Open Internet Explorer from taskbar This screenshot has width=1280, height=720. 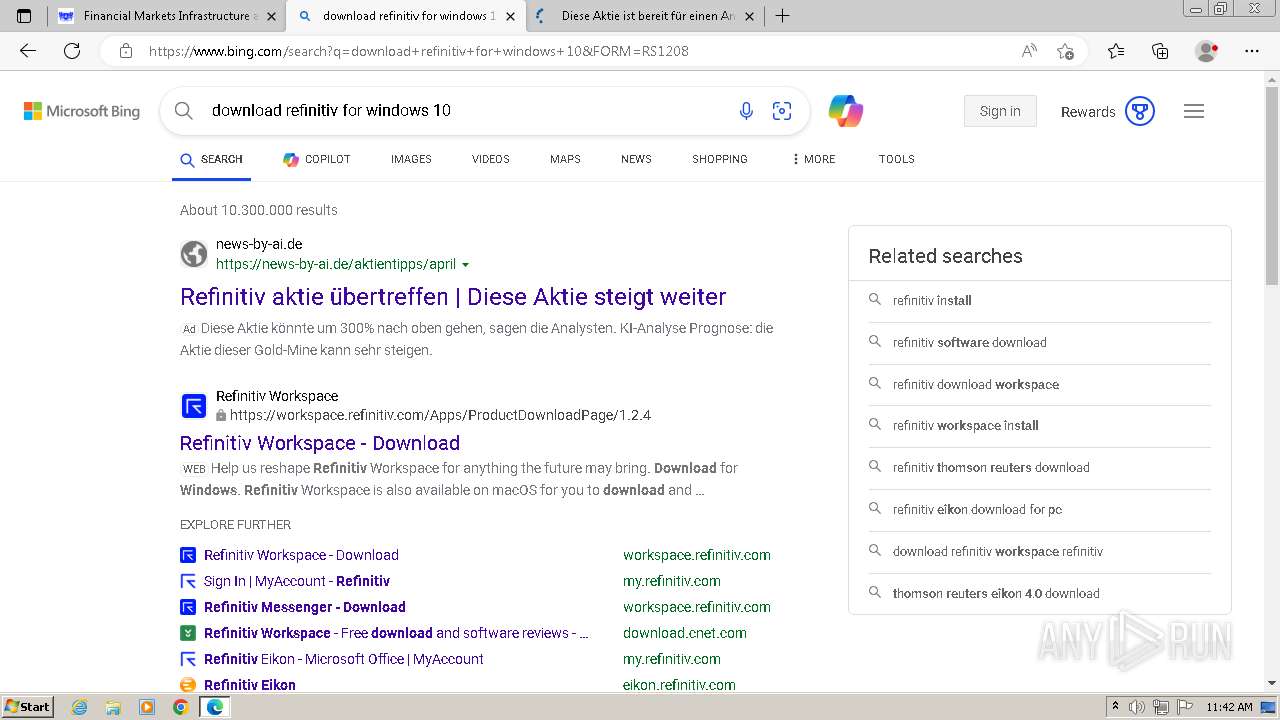point(79,707)
